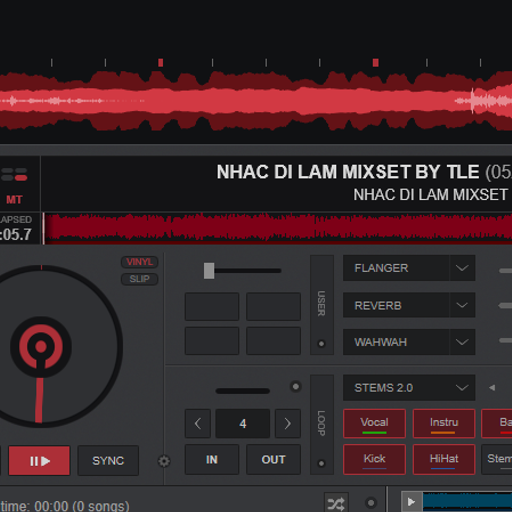Click the bottom-left empty custom pad
512x512 pixels.
pyautogui.click(x=212, y=341)
